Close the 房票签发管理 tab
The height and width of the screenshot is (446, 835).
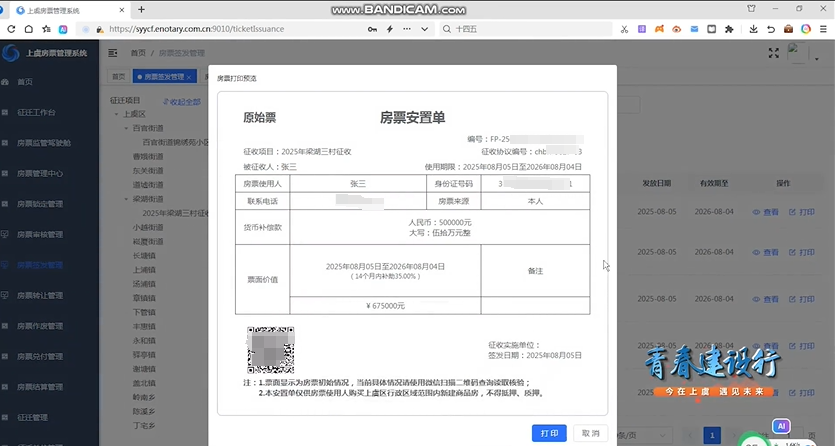[189, 76]
